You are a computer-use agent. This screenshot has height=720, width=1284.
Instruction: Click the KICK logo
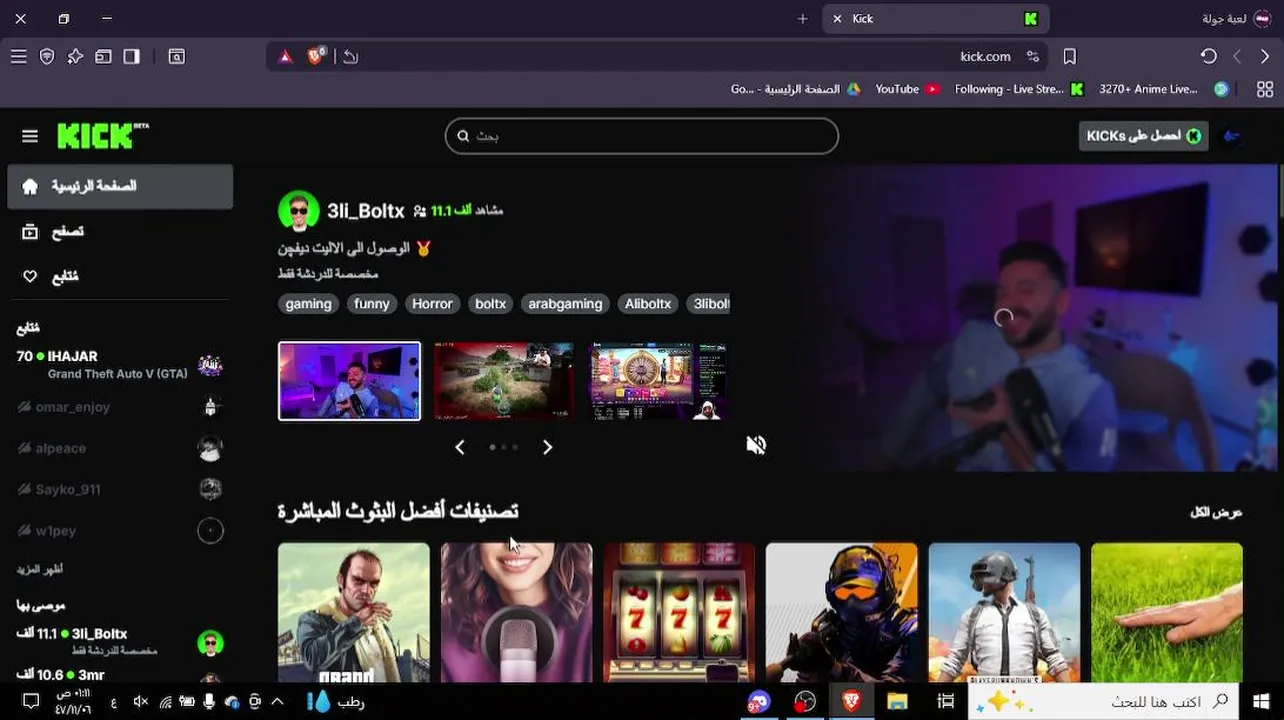(103, 136)
